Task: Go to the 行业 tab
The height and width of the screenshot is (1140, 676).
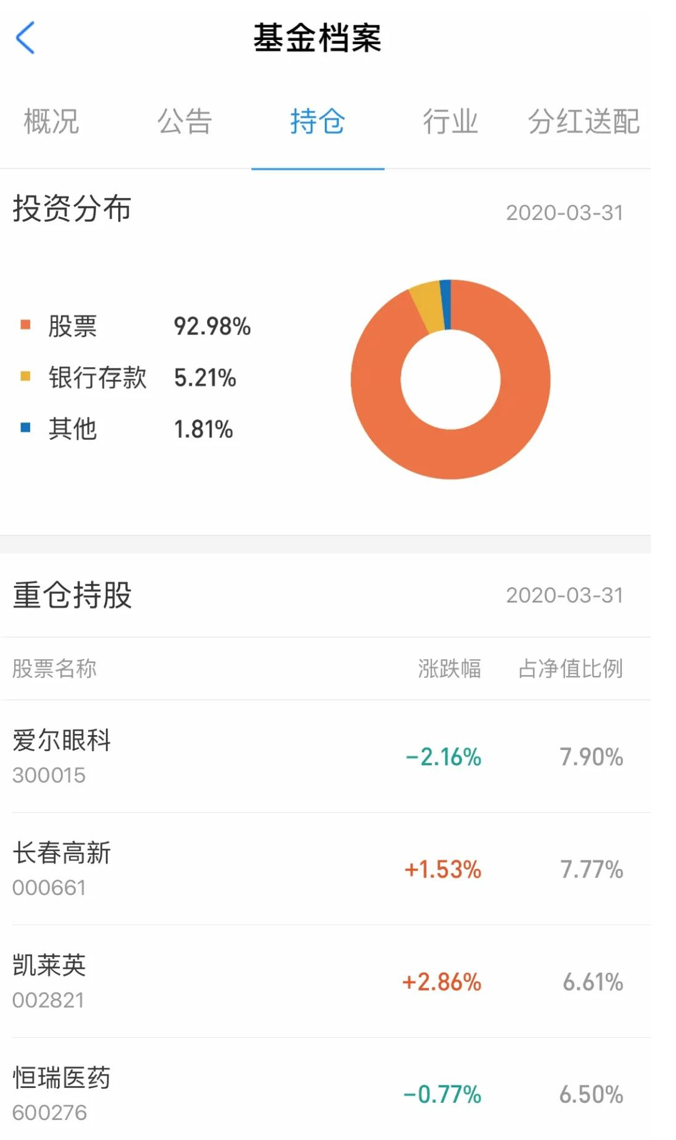Action: (x=451, y=121)
